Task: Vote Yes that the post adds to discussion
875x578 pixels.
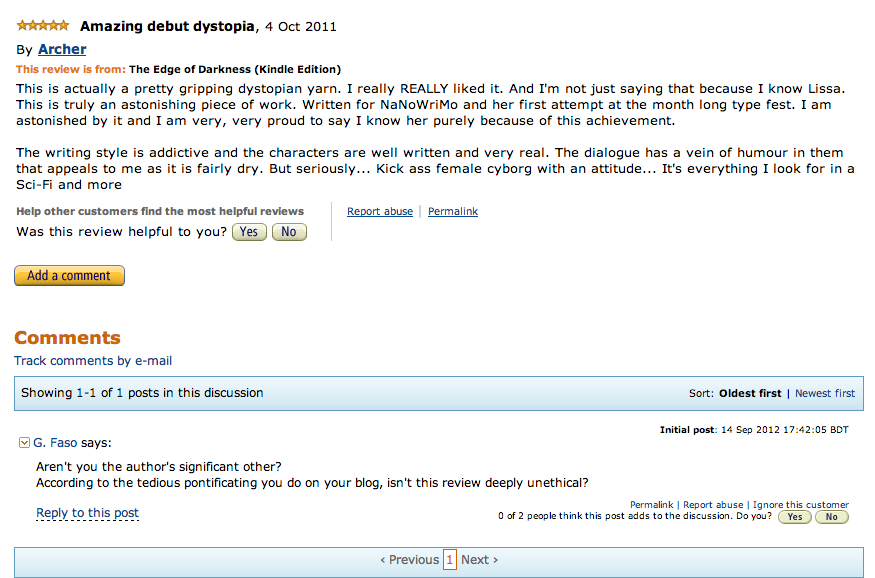Action: 794,517
